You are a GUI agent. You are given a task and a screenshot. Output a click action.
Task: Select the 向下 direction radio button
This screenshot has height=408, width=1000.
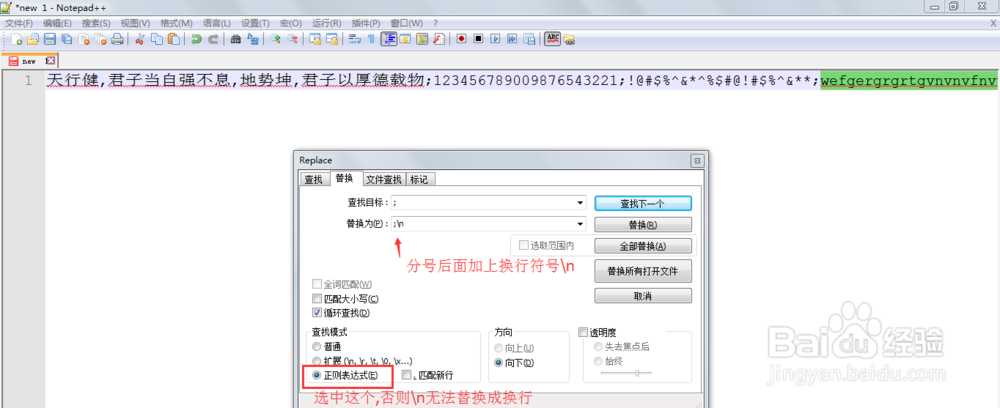click(x=499, y=363)
